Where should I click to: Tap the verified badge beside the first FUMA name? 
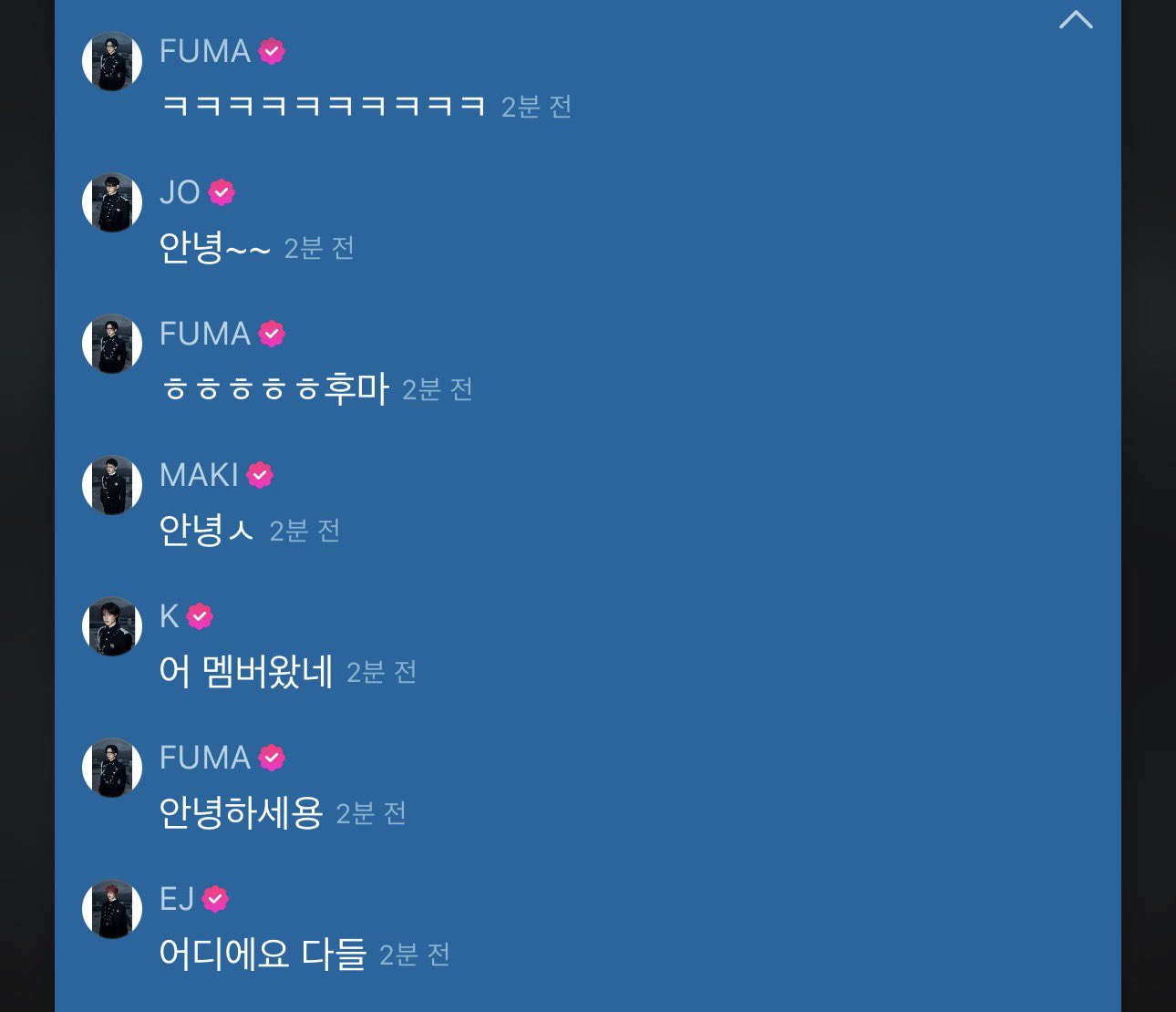coord(272,51)
